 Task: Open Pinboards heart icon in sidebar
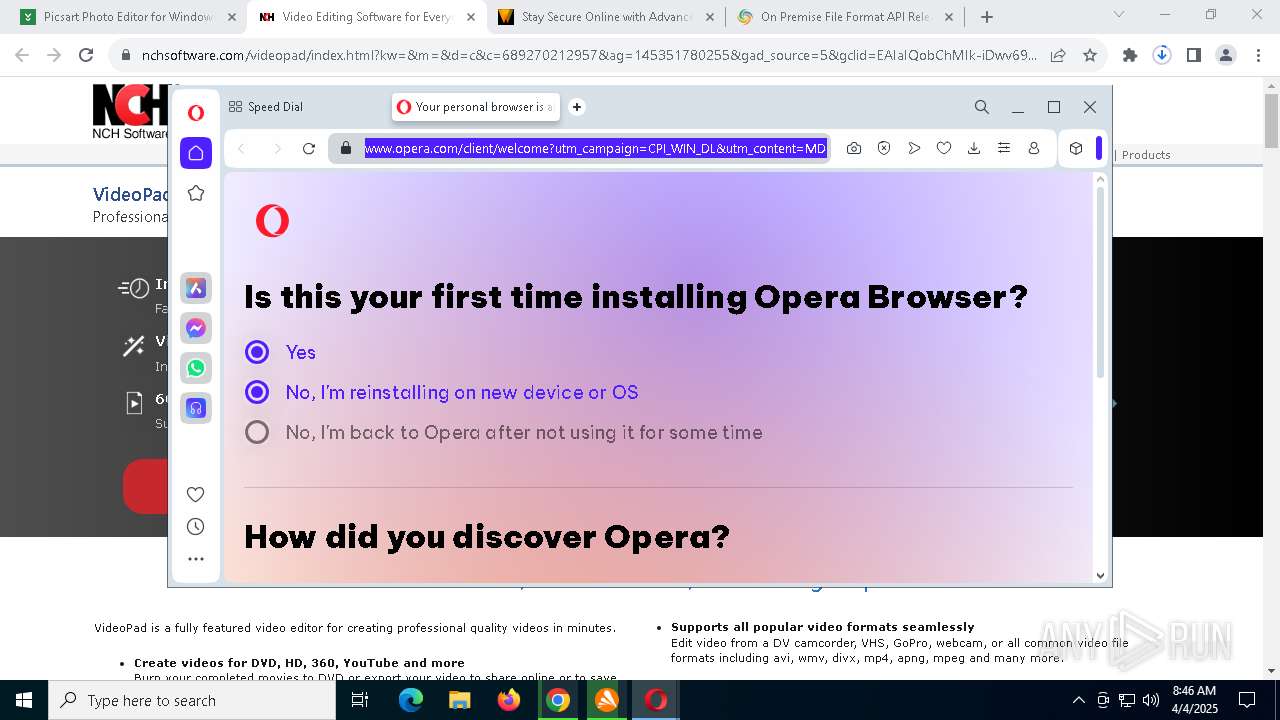196,494
